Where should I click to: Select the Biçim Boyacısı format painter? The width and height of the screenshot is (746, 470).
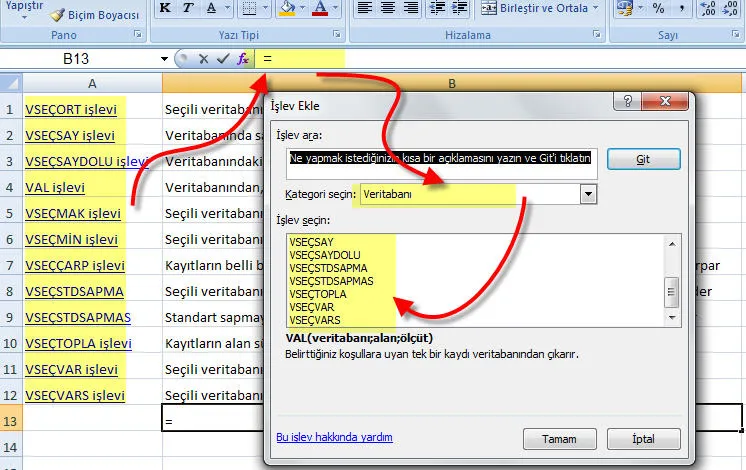click(97, 15)
